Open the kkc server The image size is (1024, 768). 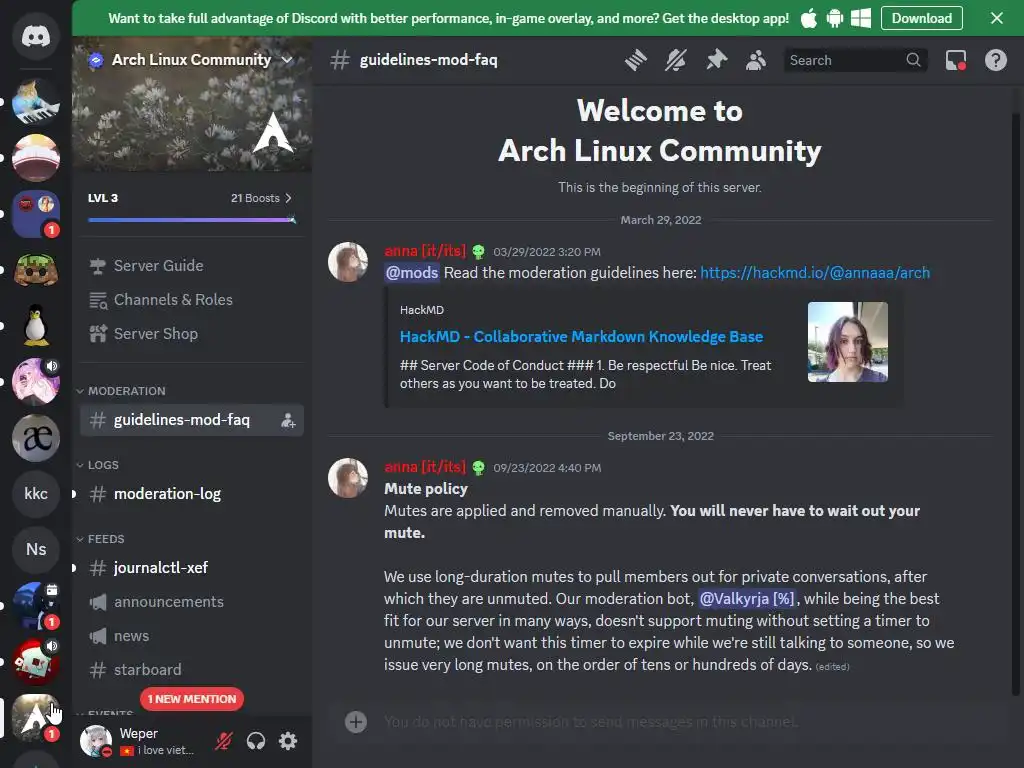click(36, 493)
